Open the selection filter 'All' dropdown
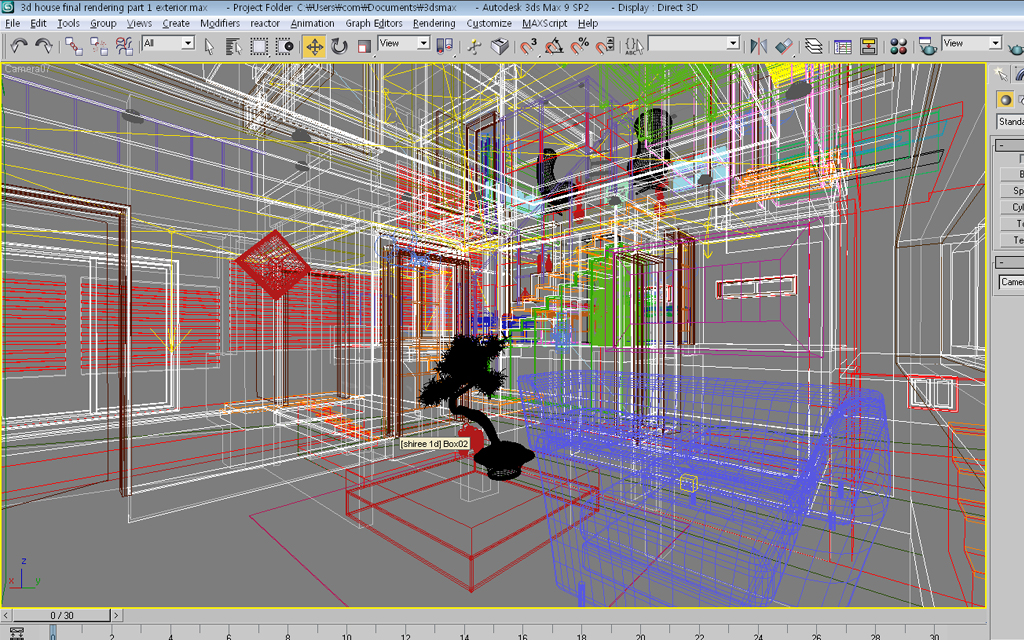Screen dimensions: 1024x640 point(168,43)
